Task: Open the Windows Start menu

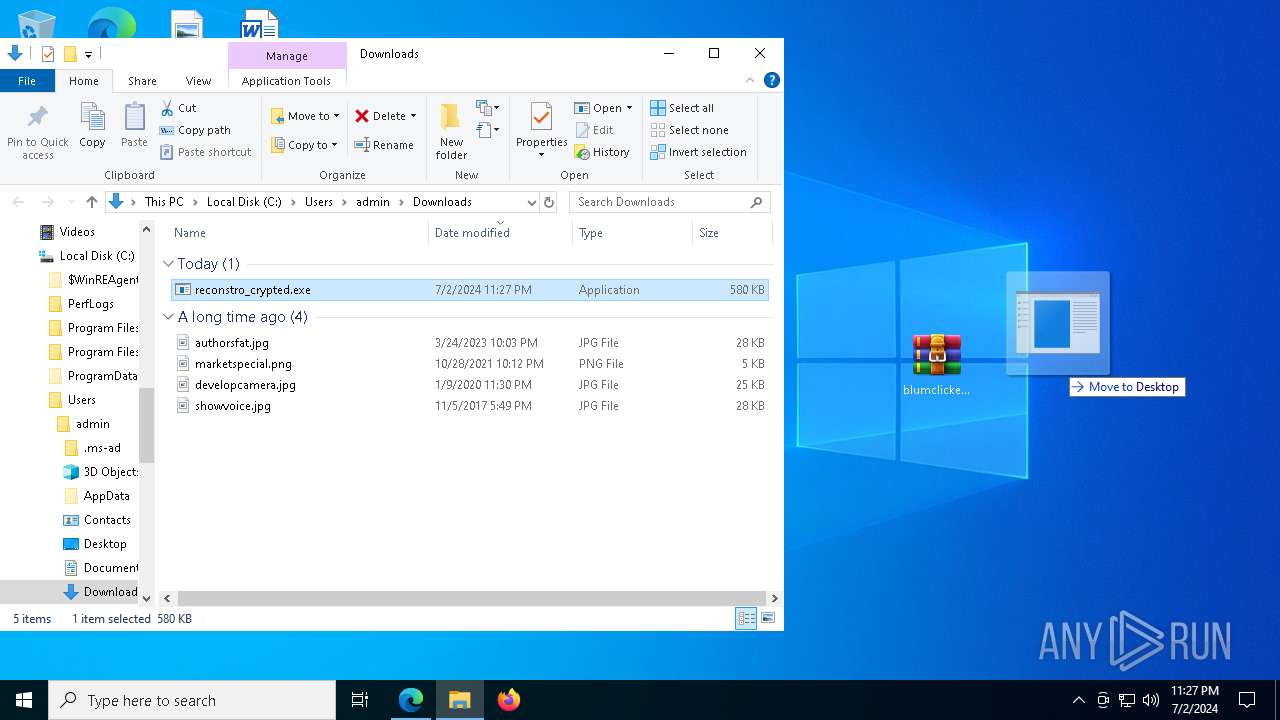Action: [24, 700]
